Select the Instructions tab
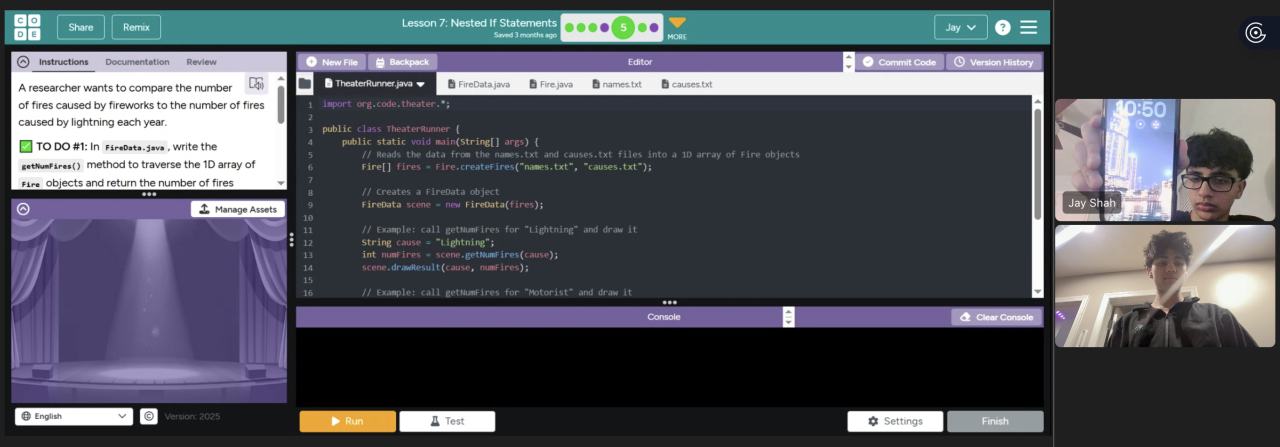Image resolution: width=1280 pixels, height=447 pixels. tap(64, 62)
